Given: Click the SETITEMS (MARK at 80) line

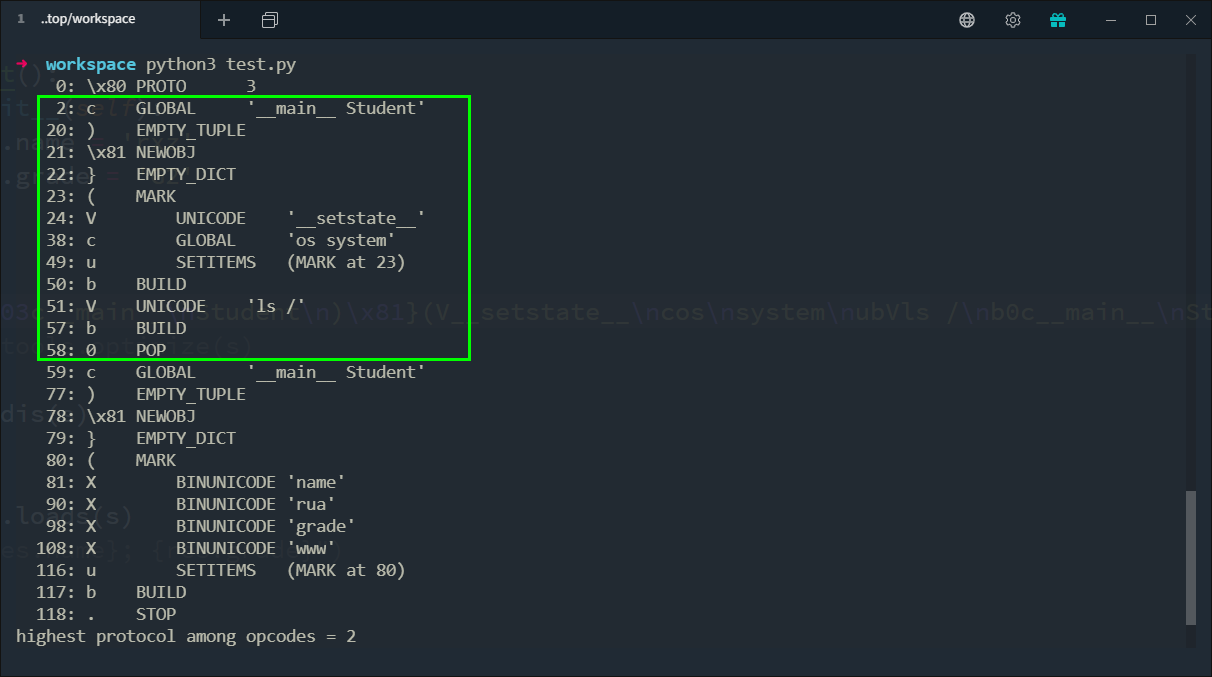Looking at the screenshot, I should tap(290, 570).
